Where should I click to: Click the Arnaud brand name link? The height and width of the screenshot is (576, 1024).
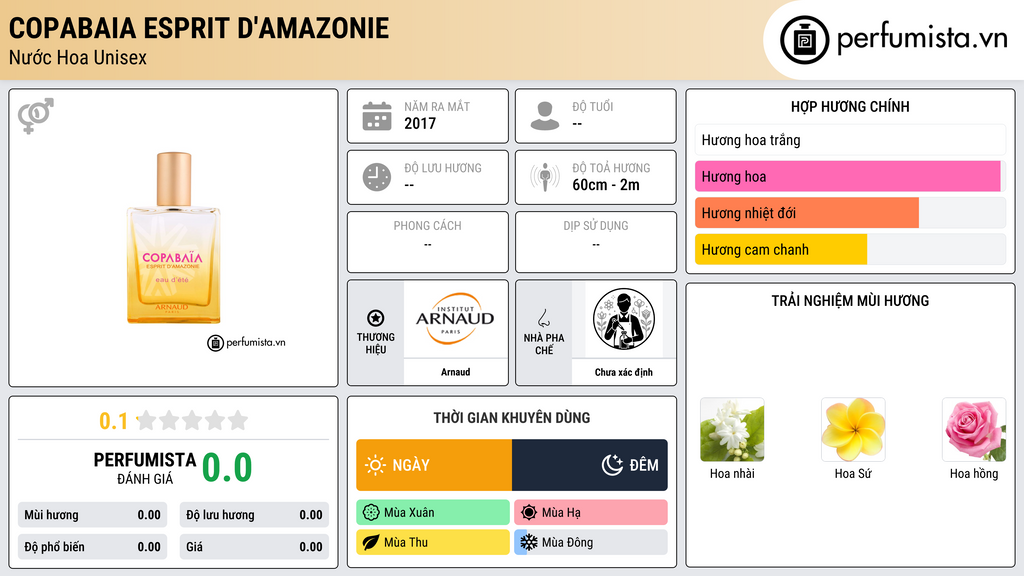[455, 372]
